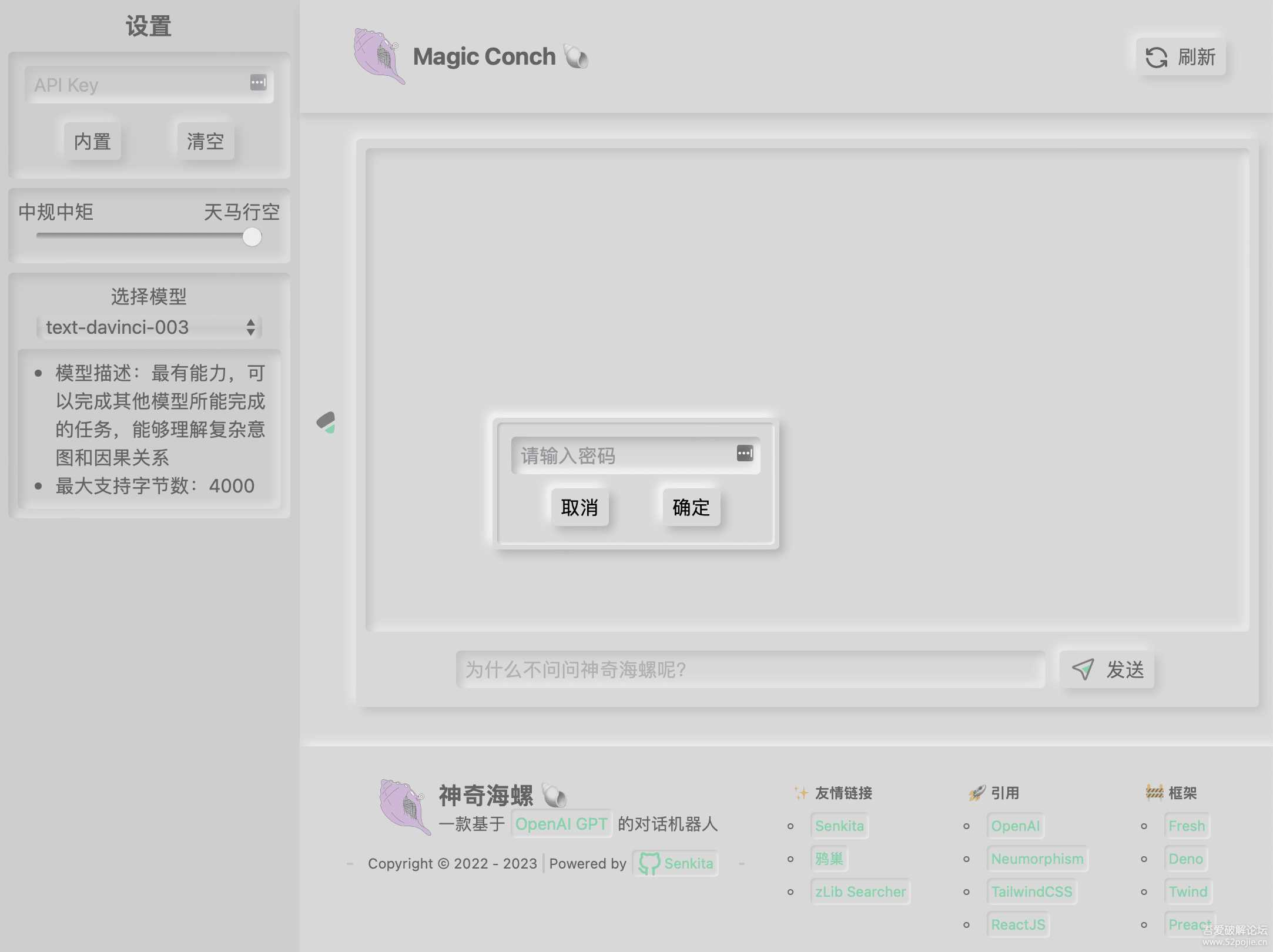The image size is (1273, 952).
Task: Open the Senkita friend link
Action: pos(839,825)
